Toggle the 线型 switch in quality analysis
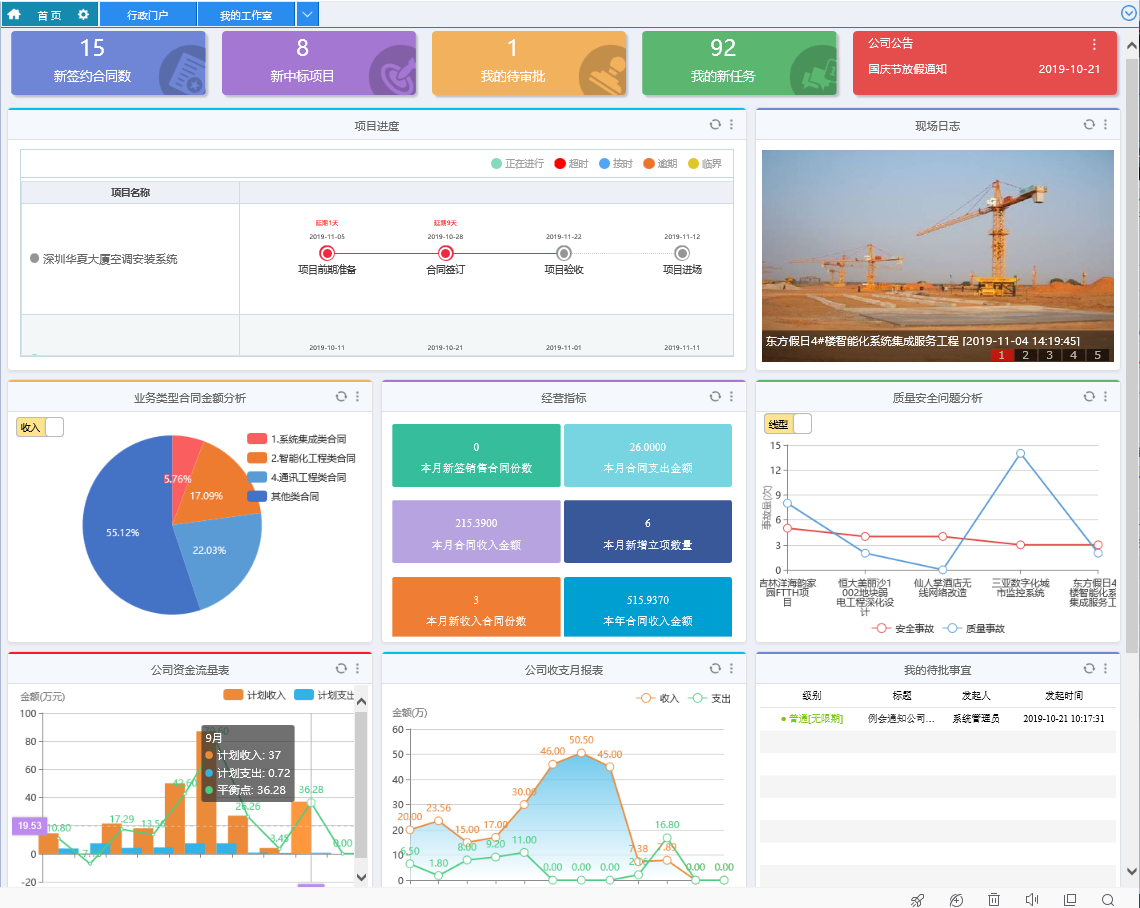This screenshot has width=1140, height=908. [x=788, y=424]
